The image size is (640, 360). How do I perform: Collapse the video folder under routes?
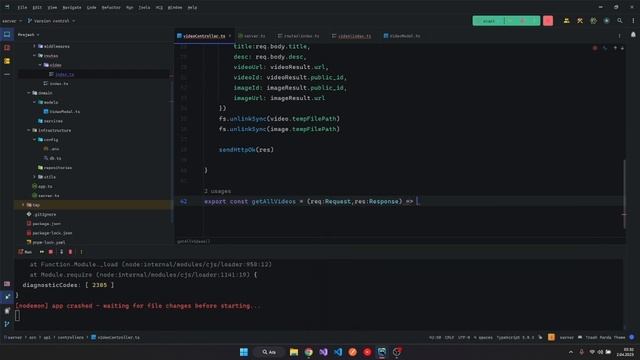[40, 65]
